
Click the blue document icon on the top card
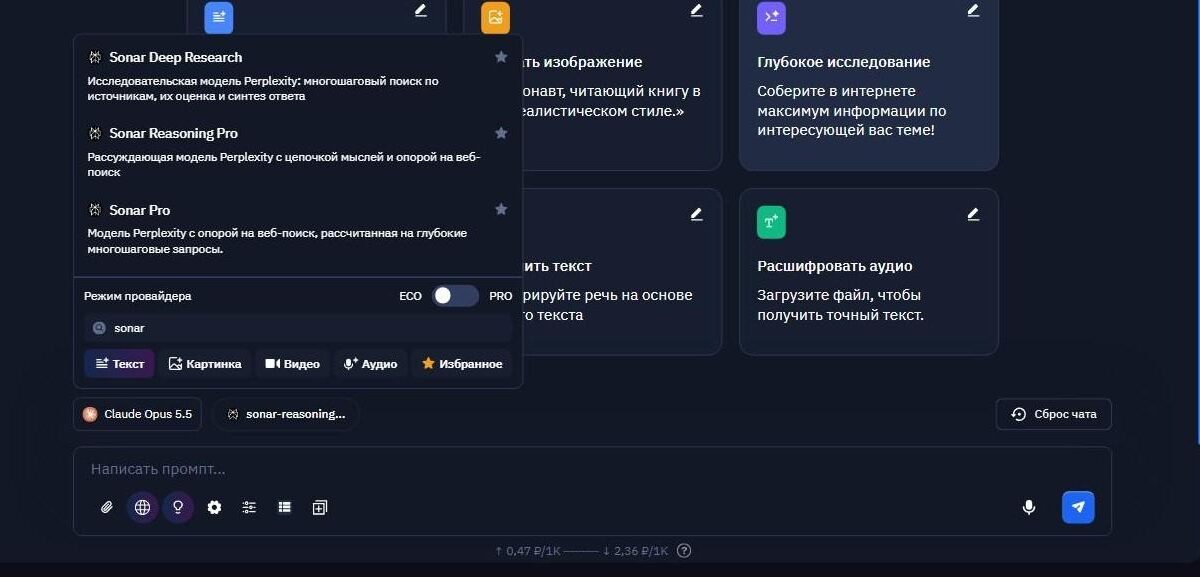pos(219,18)
